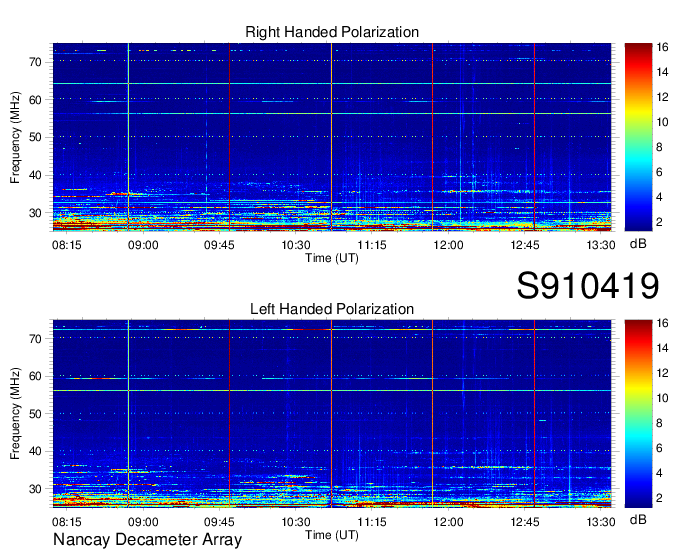Screen dimensions: 680x552
Task: Click the top plot's 'Frequency (MHz)' axis label
Action: coord(15,137)
